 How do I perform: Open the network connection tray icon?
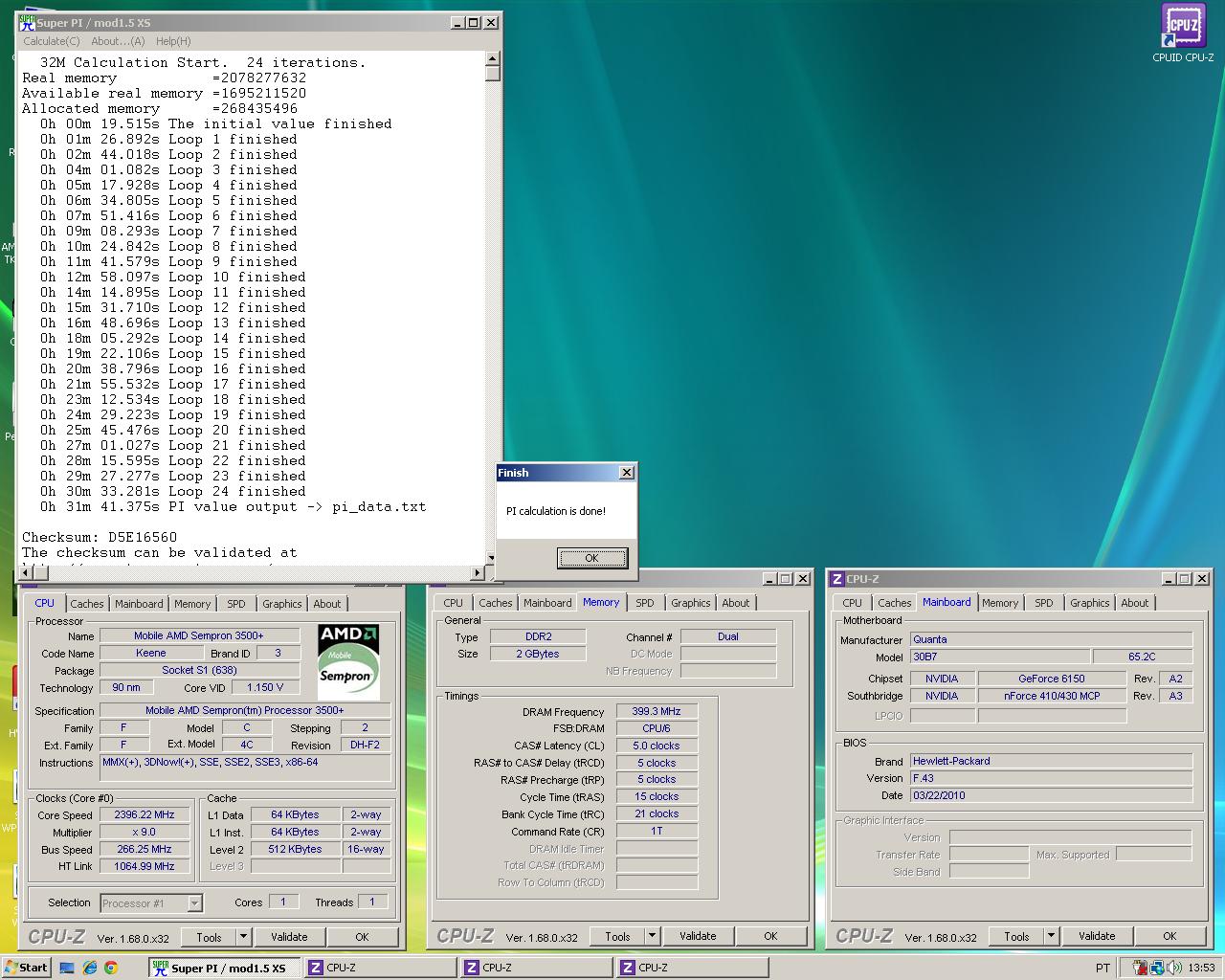(1157, 968)
